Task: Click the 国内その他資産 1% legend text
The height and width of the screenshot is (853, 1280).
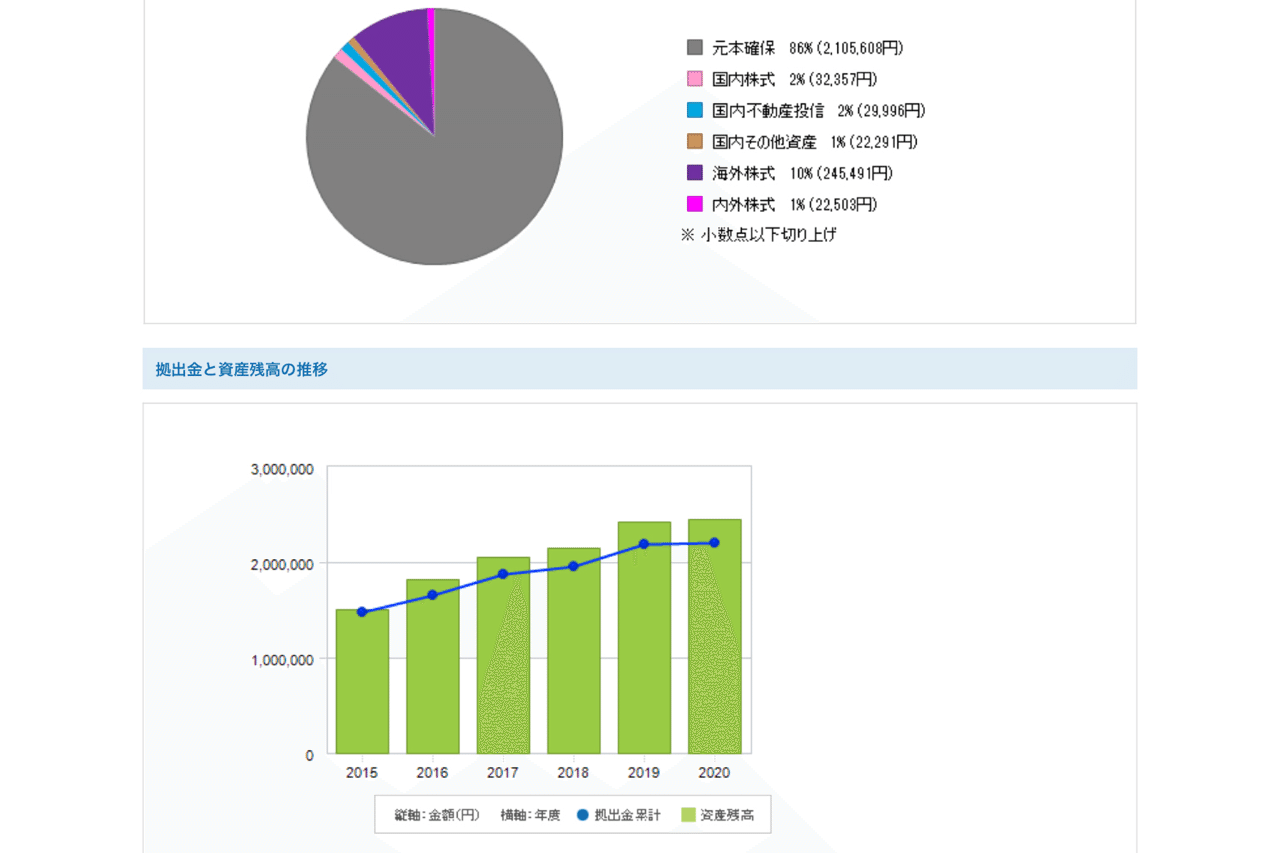Action: click(815, 142)
